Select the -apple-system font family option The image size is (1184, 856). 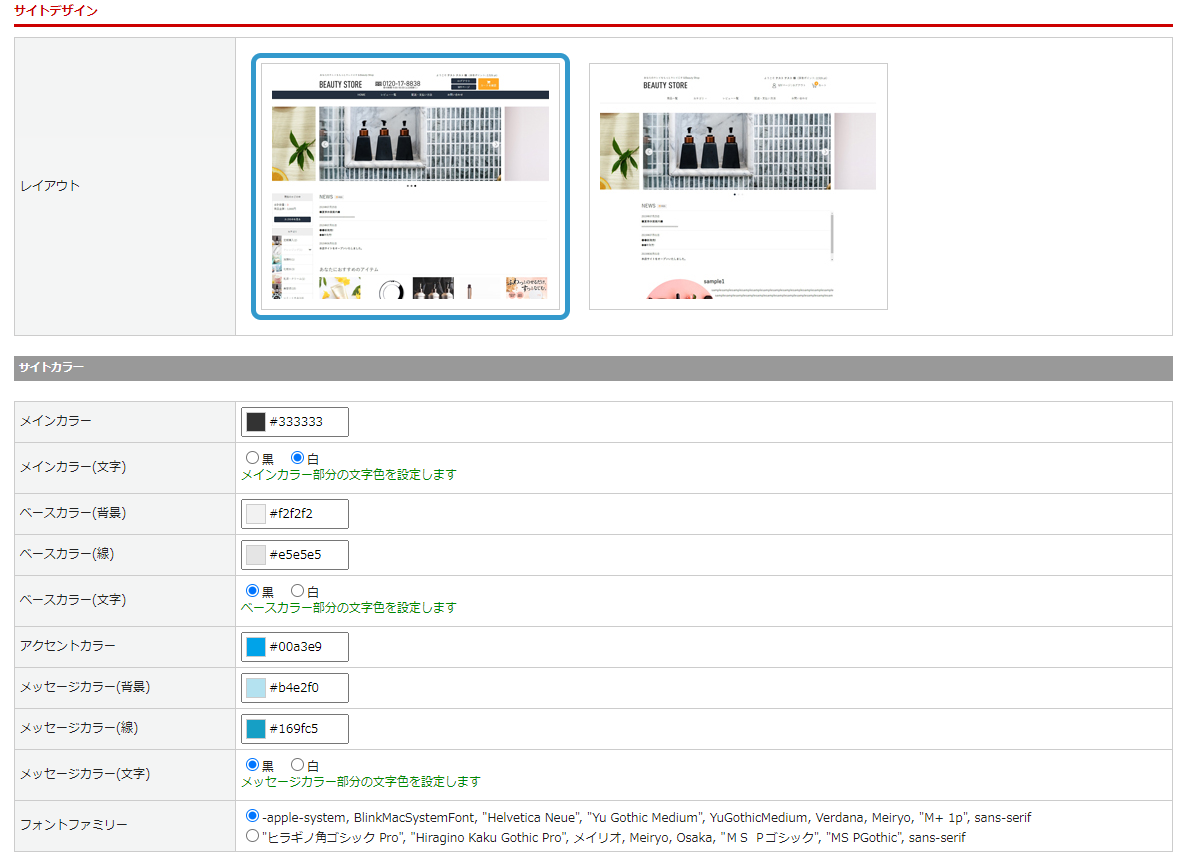pyautogui.click(x=252, y=816)
